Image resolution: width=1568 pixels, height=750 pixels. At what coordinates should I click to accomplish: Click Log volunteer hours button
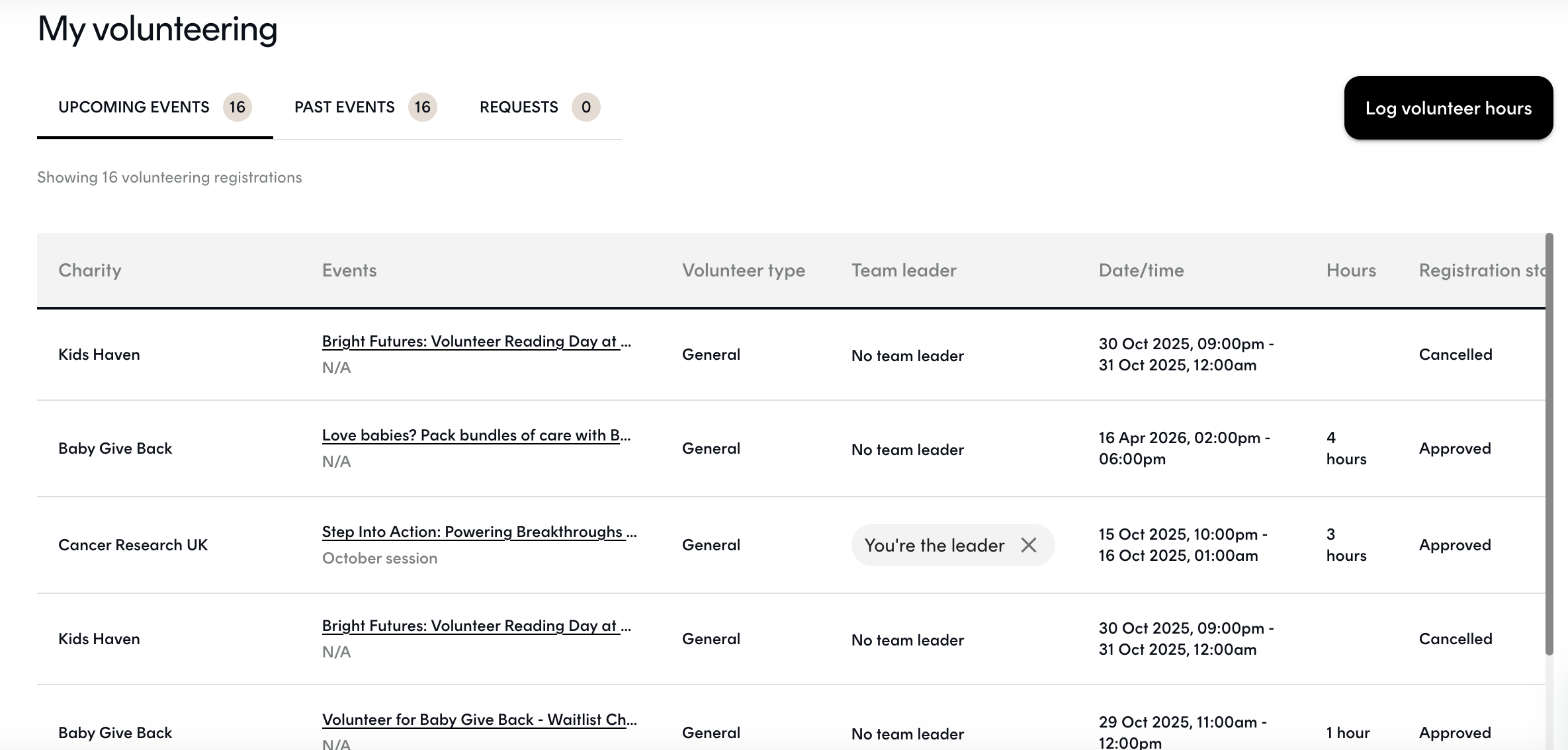(x=1448, y=108)
